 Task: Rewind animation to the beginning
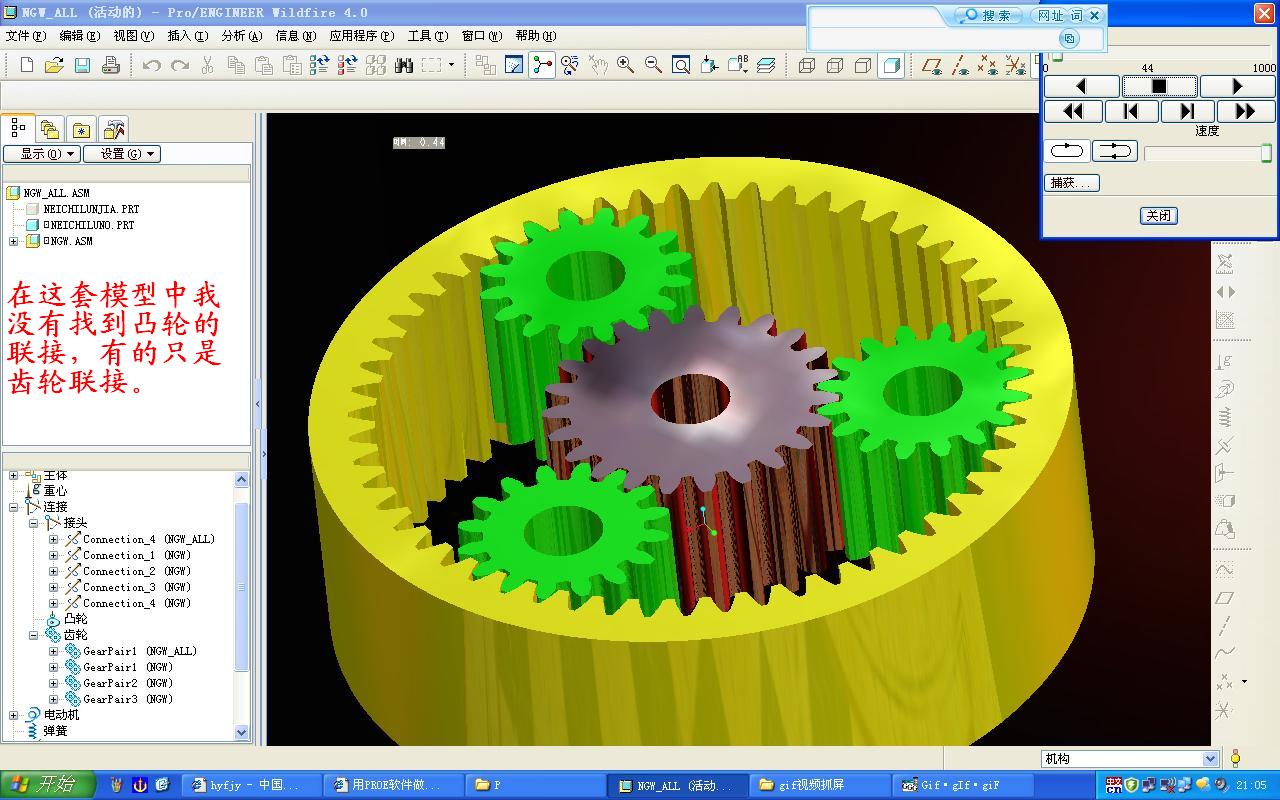pos(1073,111)
